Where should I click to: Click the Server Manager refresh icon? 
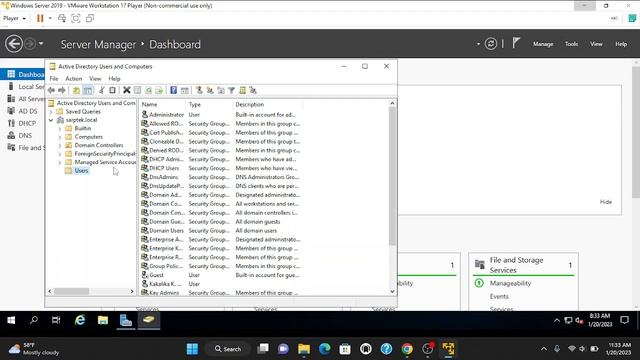pos(491,44)
